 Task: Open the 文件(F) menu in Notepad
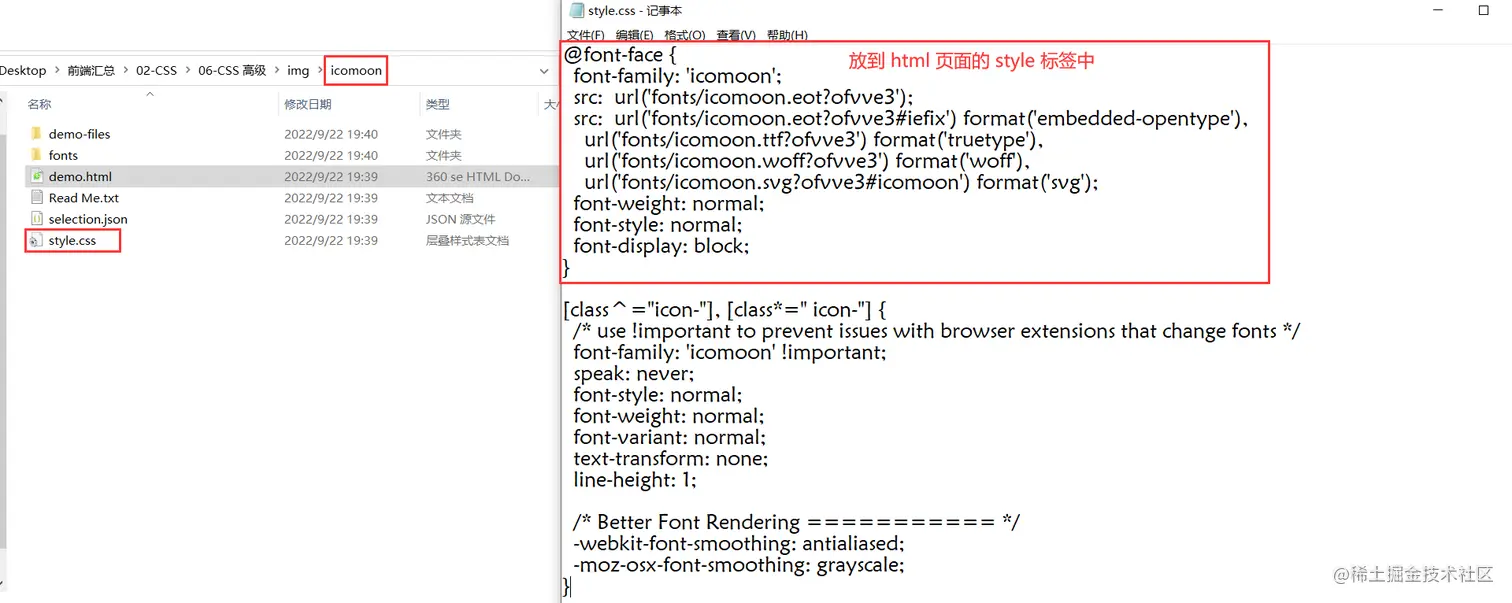[x=586, y=35]
